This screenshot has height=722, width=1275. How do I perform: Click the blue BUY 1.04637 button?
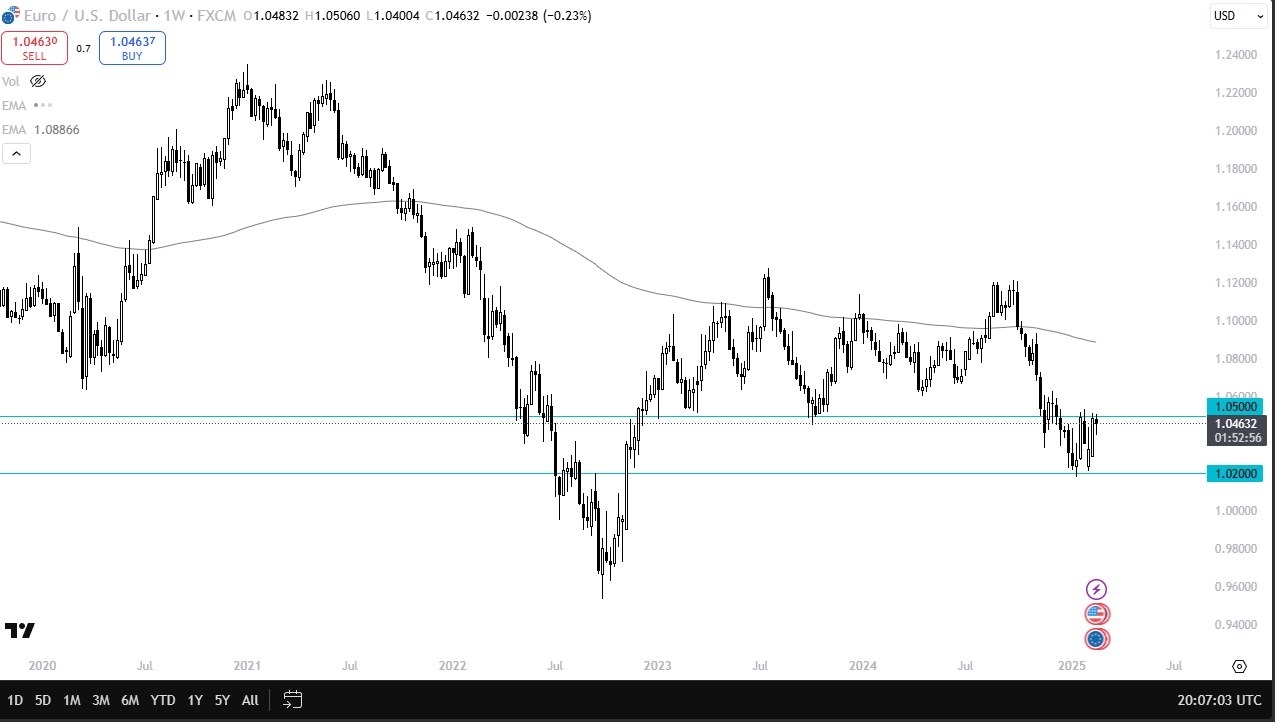132,48
